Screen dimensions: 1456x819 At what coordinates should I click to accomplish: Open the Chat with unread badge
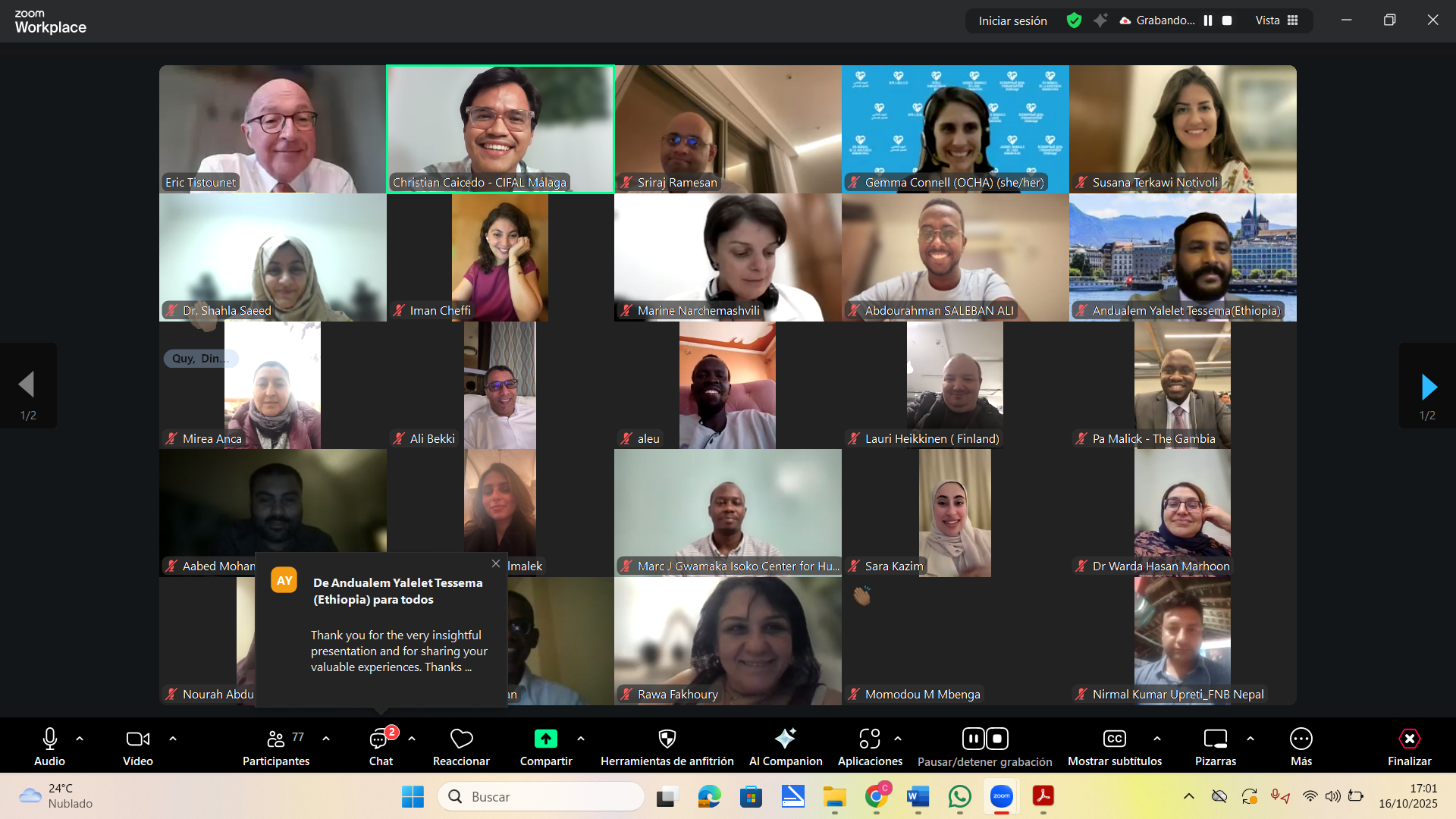tap(379, 739)
